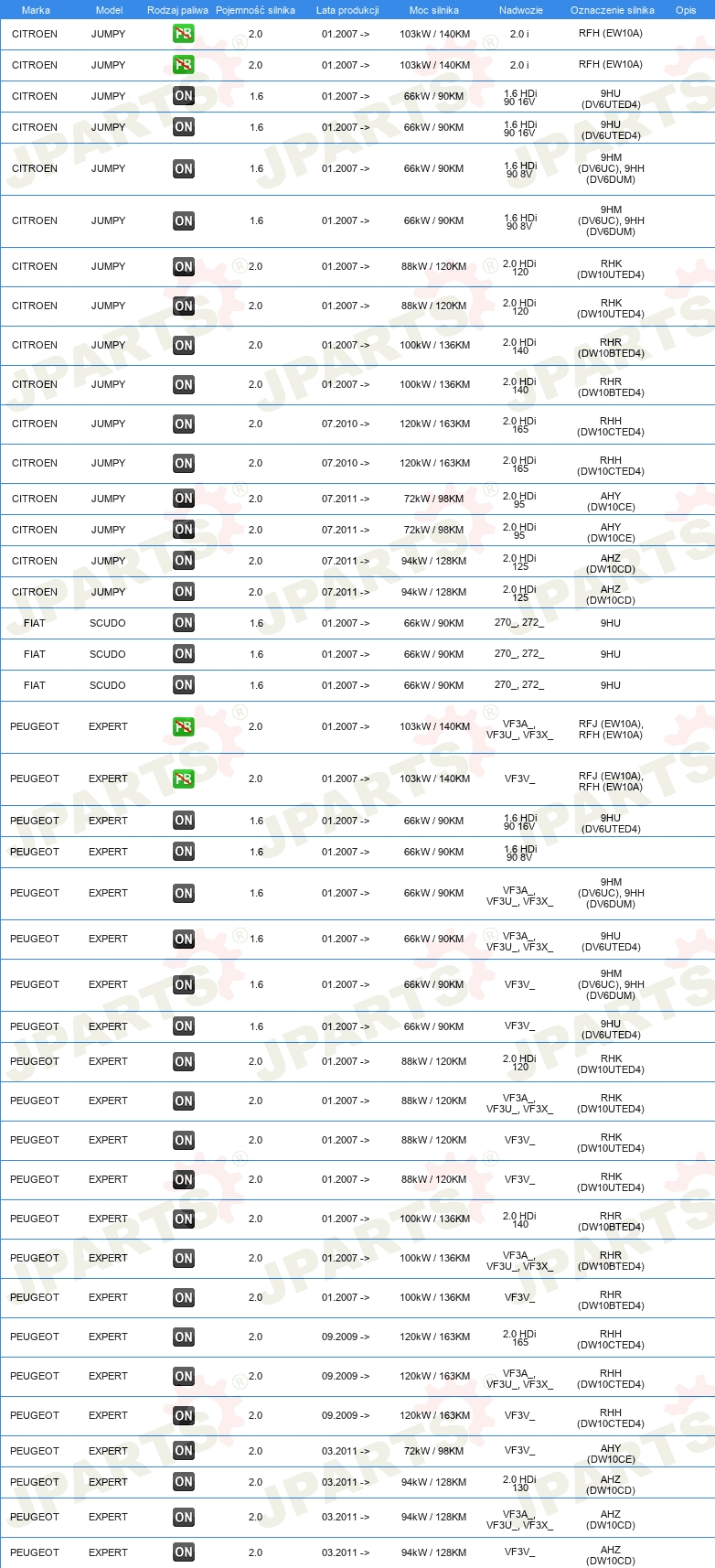Select '2.0 HDi 165' in Peugeot Expert row
This screenshot has width=715, height=1568.
(x=519, y=1337)
